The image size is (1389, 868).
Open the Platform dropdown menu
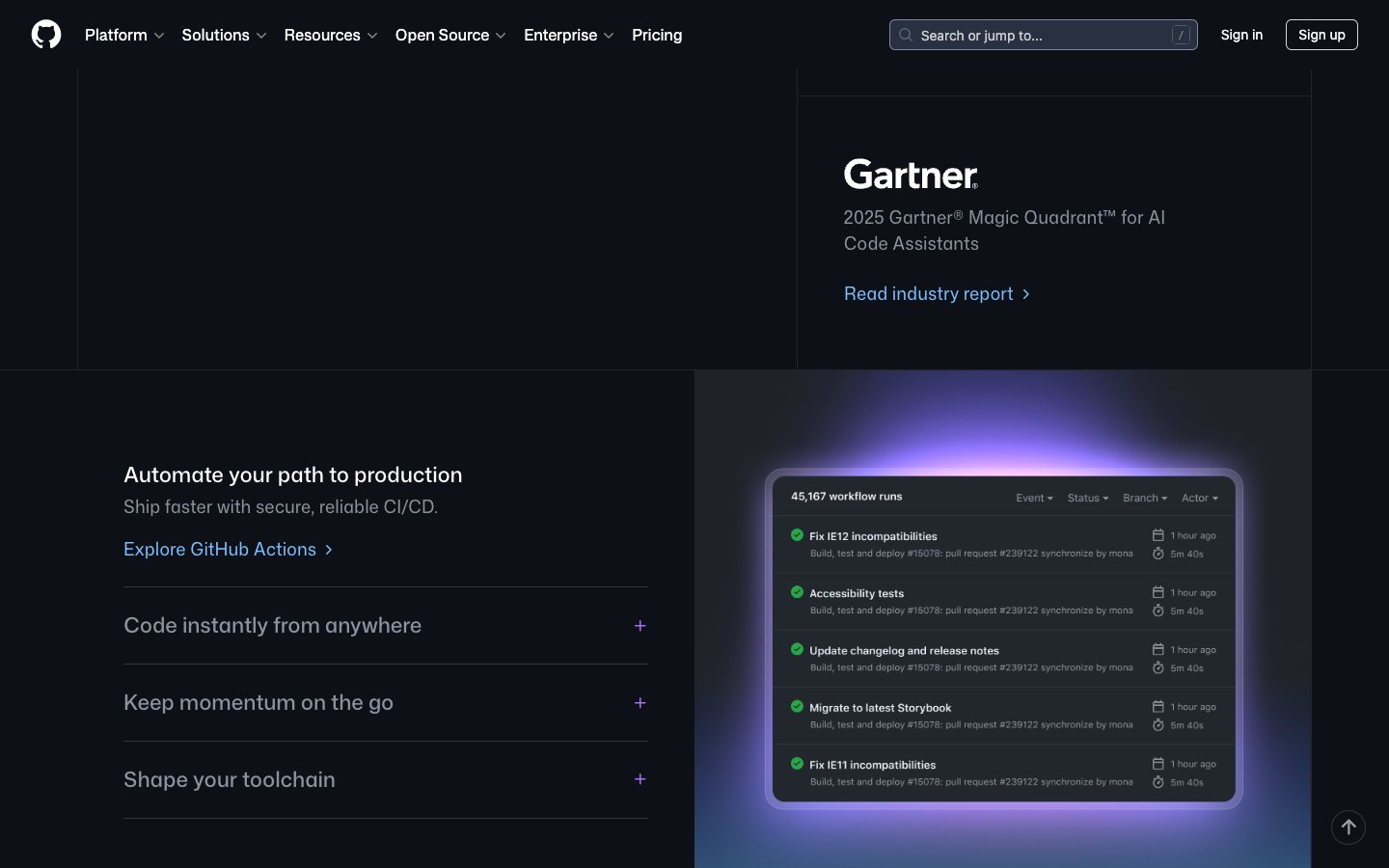pyautogui.click(x=124, y=35)
